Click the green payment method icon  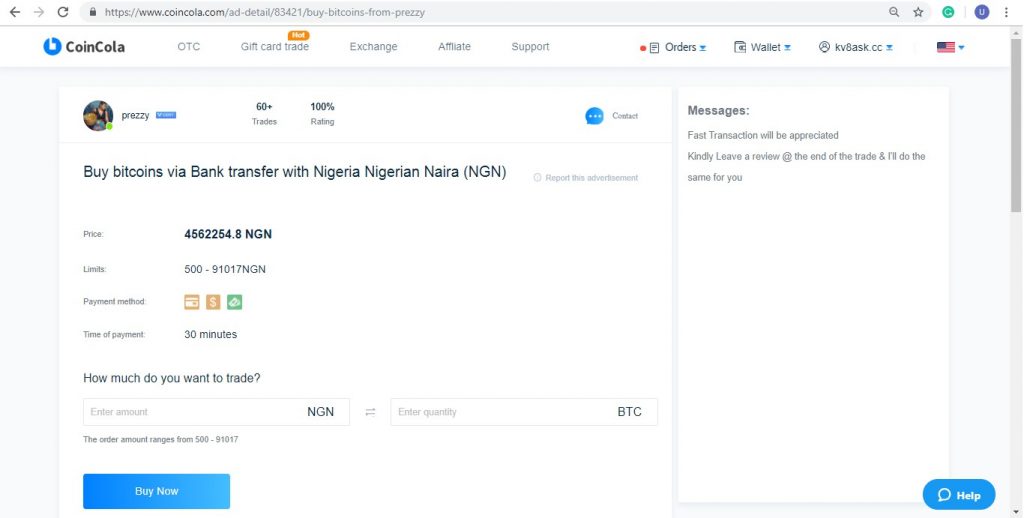coord(234,302)
